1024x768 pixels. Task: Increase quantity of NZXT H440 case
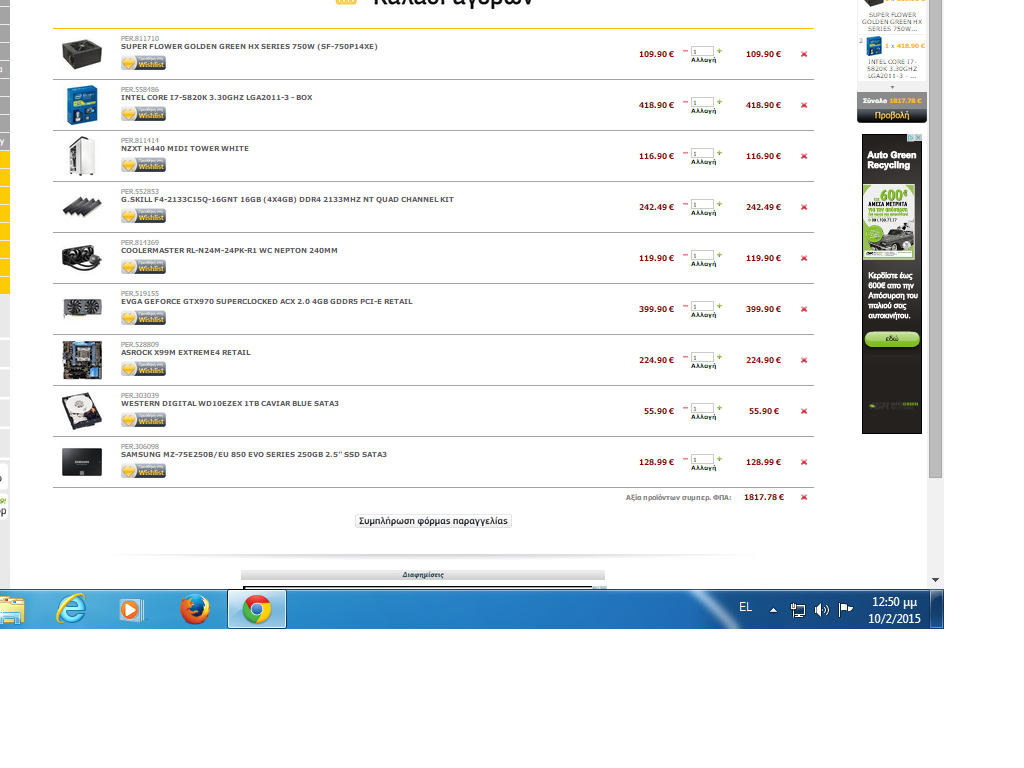point(720,153)
